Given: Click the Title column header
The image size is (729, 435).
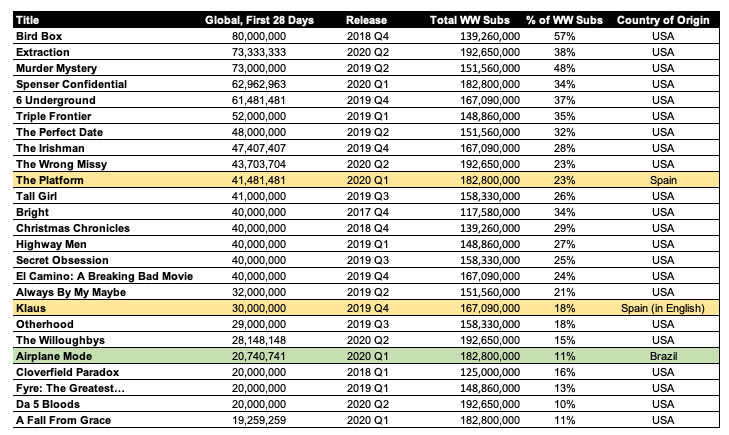Looking at the screenshot, I should [x=27, y=20].
